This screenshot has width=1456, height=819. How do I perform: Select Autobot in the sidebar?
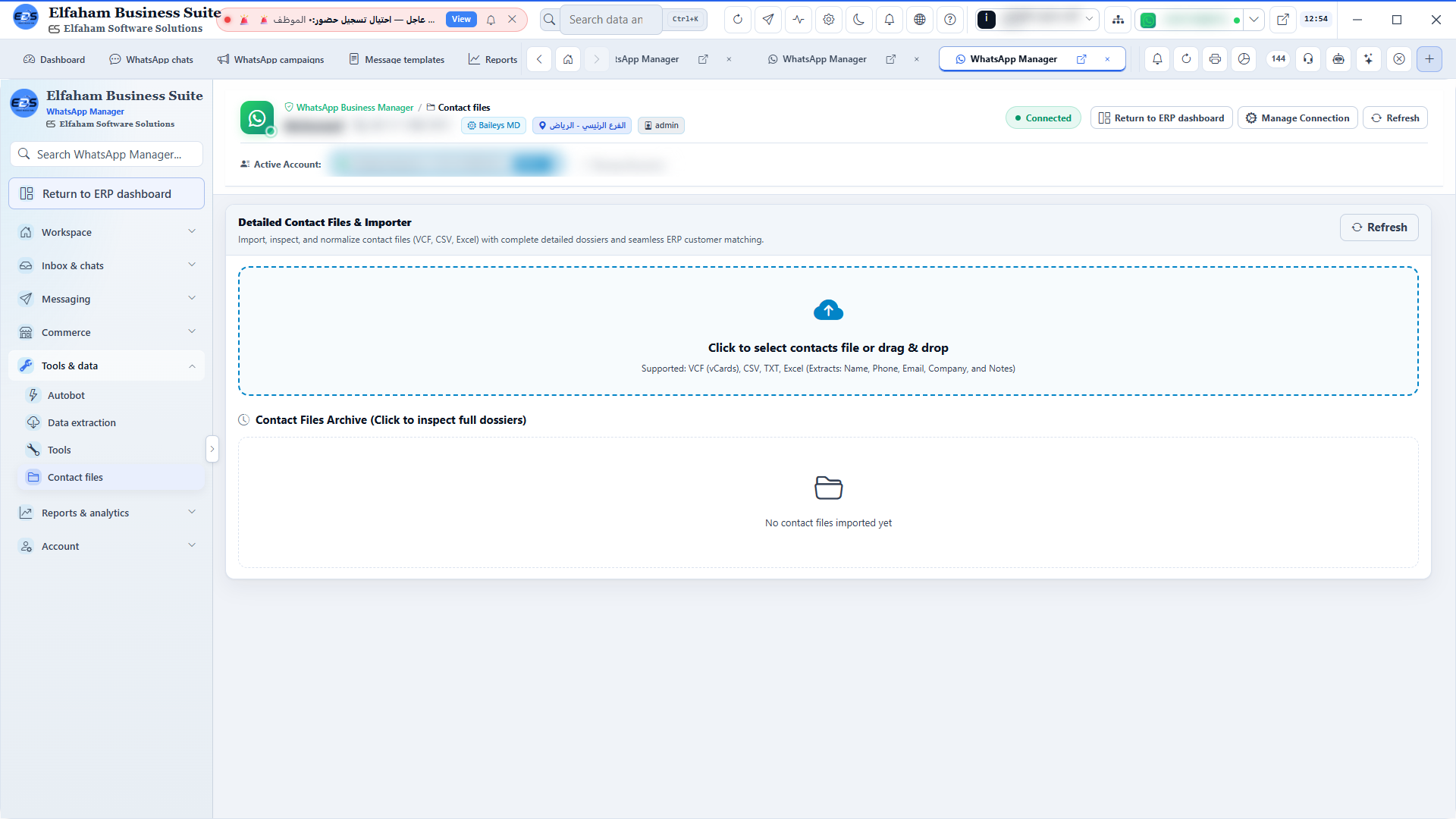[x=111, y=395]
